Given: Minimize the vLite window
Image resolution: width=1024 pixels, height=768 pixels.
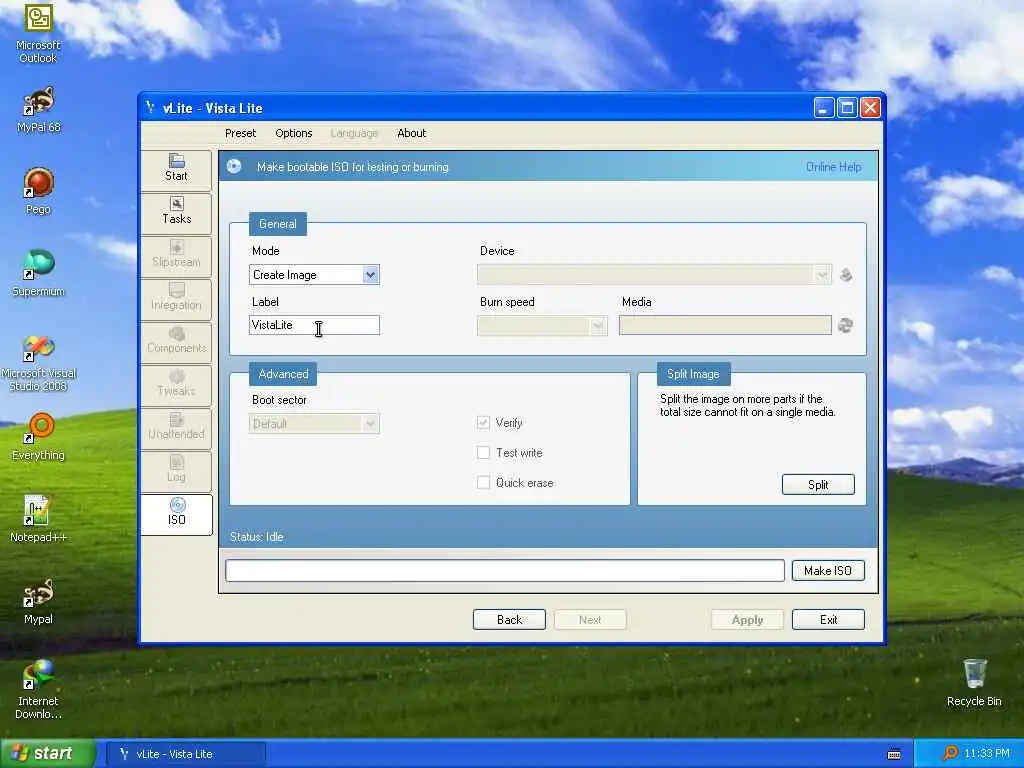Looking at the screenshot, I should (824, 108).
